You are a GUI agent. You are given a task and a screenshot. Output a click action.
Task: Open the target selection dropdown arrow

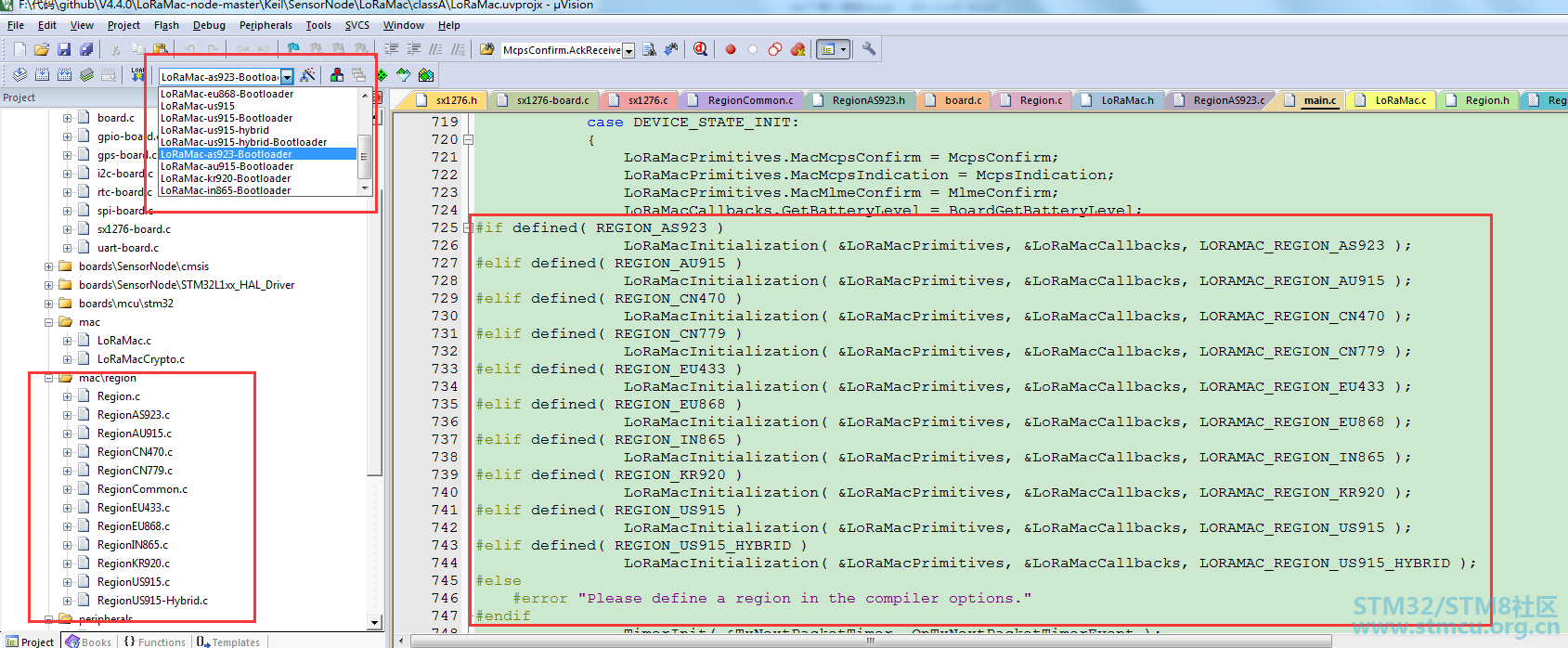click(x=287, y=77)
